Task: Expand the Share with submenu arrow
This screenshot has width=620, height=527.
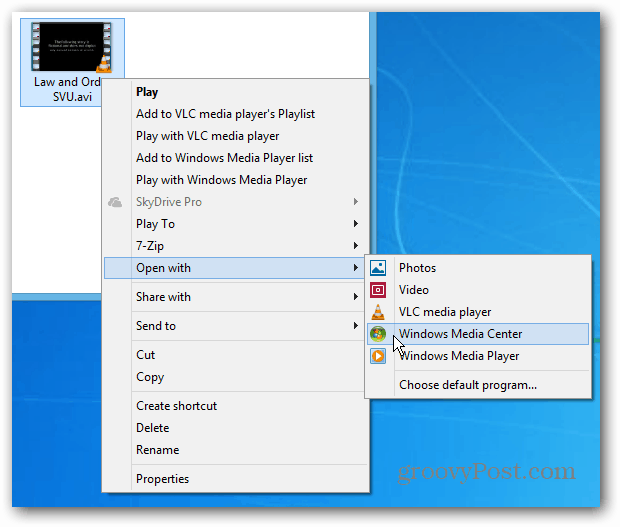Action: click(356, 297)
